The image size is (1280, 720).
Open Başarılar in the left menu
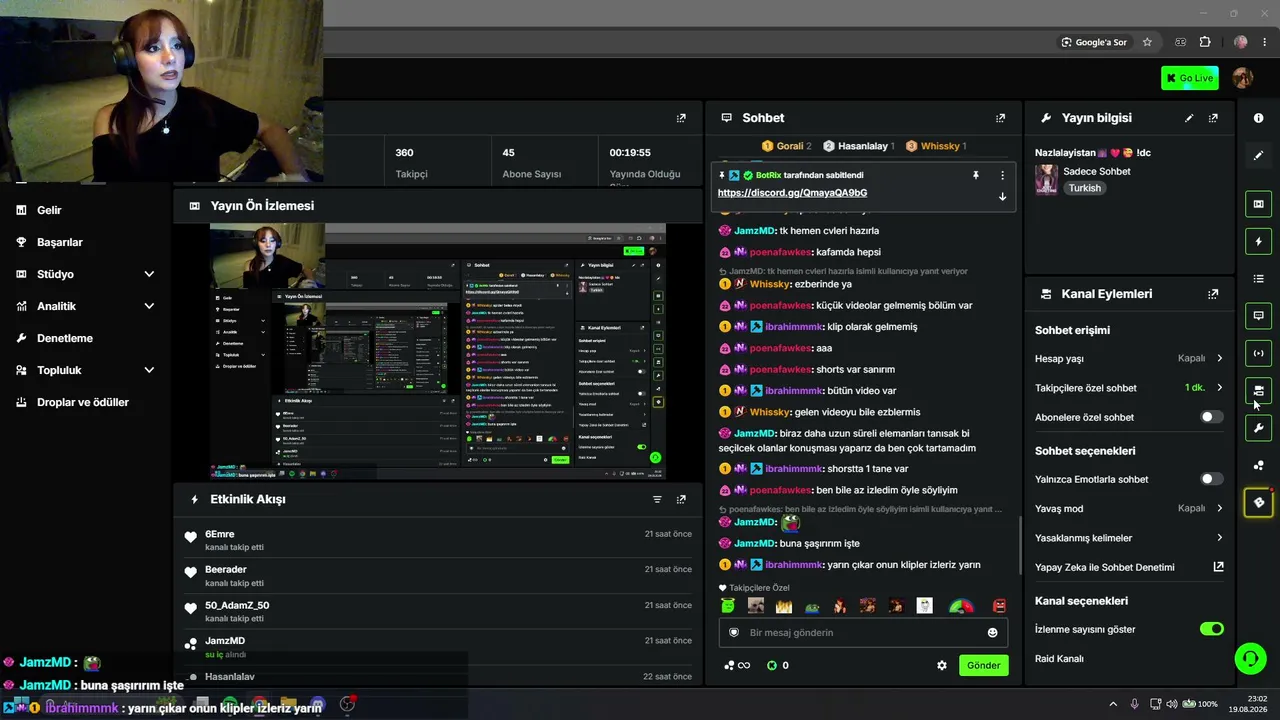coord(59,242)
